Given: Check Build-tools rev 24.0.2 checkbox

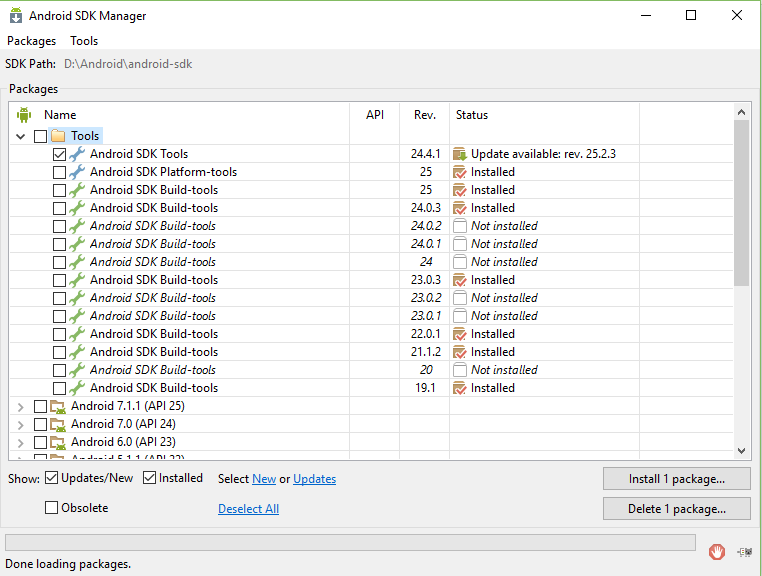Looking at the screenshot, I should tap(59, 227).
